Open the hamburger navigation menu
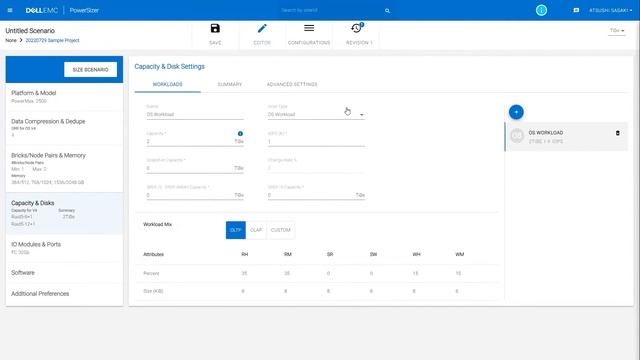This screenshot has height=360, width=640. tap(10, 10)
